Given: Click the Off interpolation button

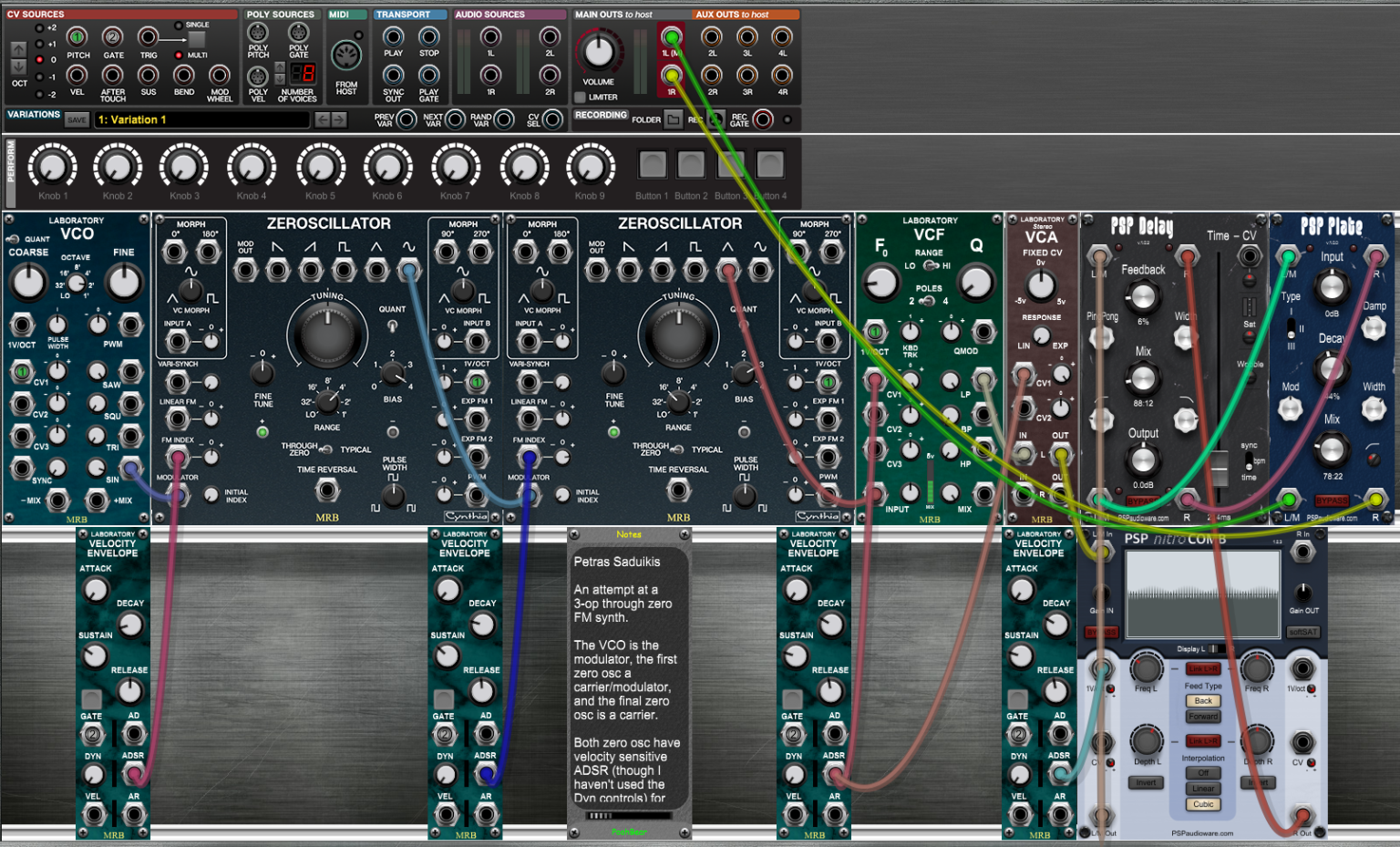Looking at the screenshot, I should 1203,773.
